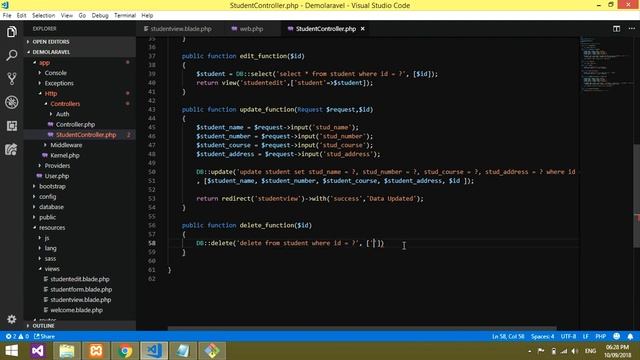Open notifications bell in status bar
Image resolution: width=640 pixels, height=360 pixels.
tap(630, 336)
